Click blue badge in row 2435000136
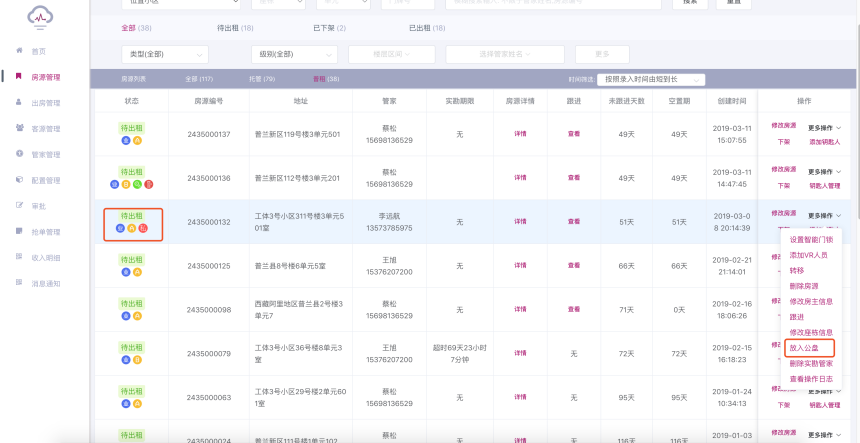 tap(115, 185)
